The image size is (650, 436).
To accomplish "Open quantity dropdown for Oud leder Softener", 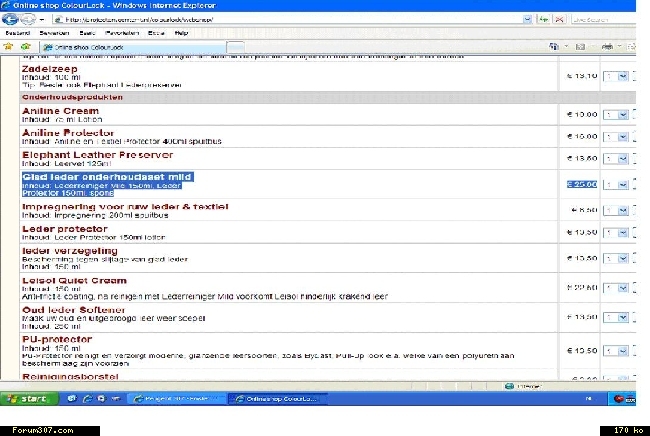I will pos(623,316).
